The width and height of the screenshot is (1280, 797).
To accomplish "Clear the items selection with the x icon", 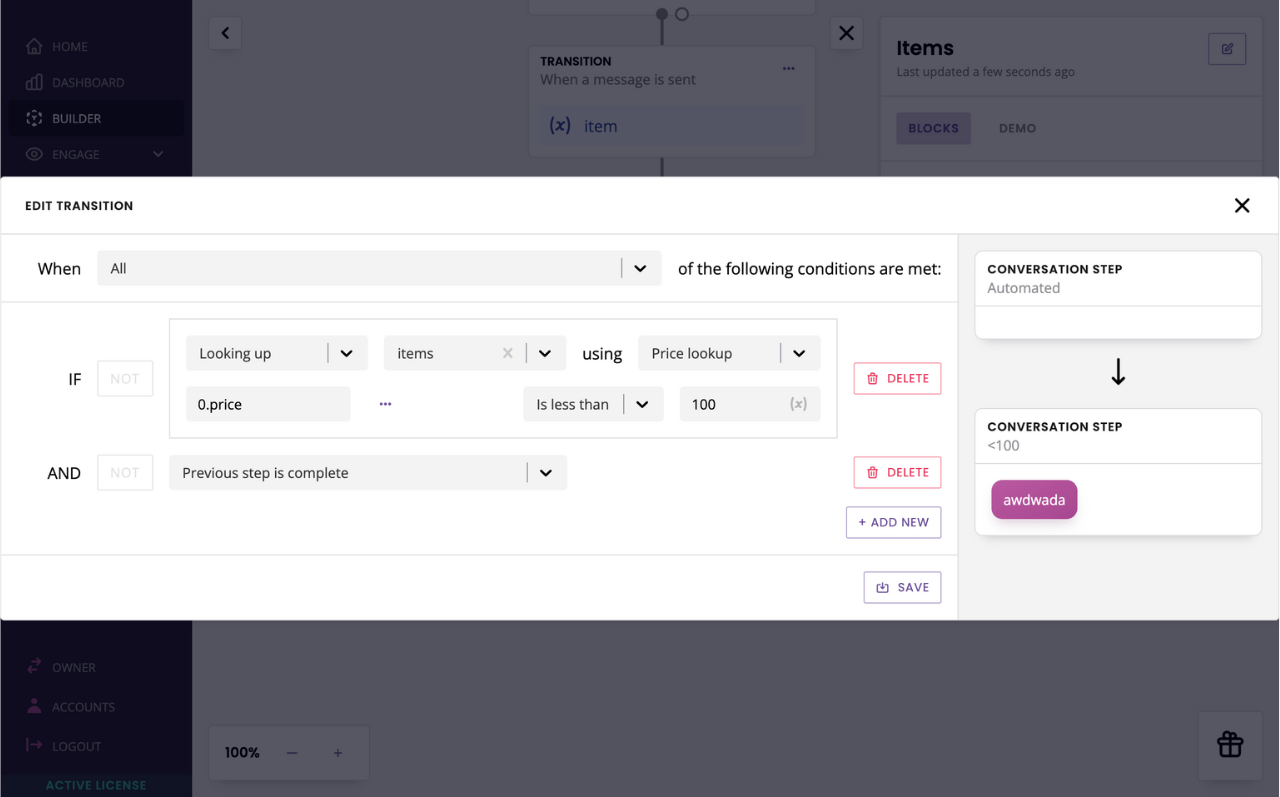I will pos(507,353).
